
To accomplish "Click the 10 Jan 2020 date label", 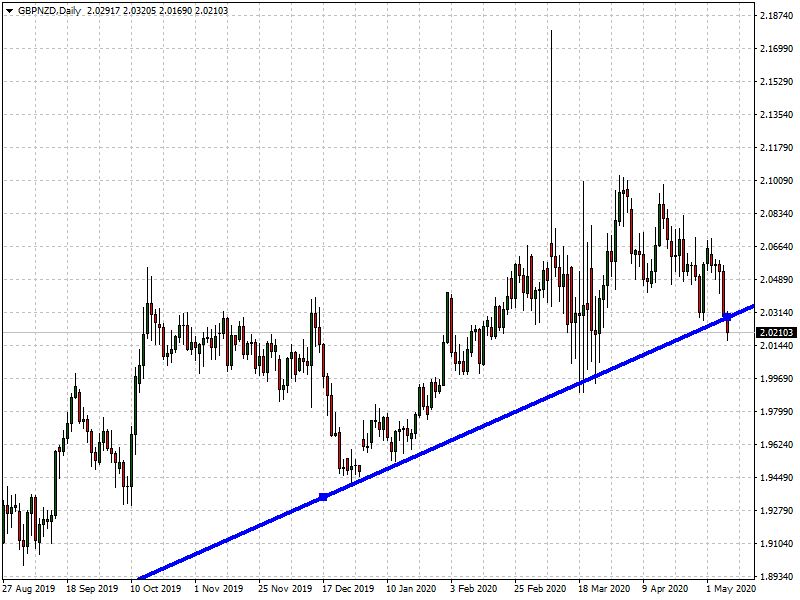I will tap(411, 588).
